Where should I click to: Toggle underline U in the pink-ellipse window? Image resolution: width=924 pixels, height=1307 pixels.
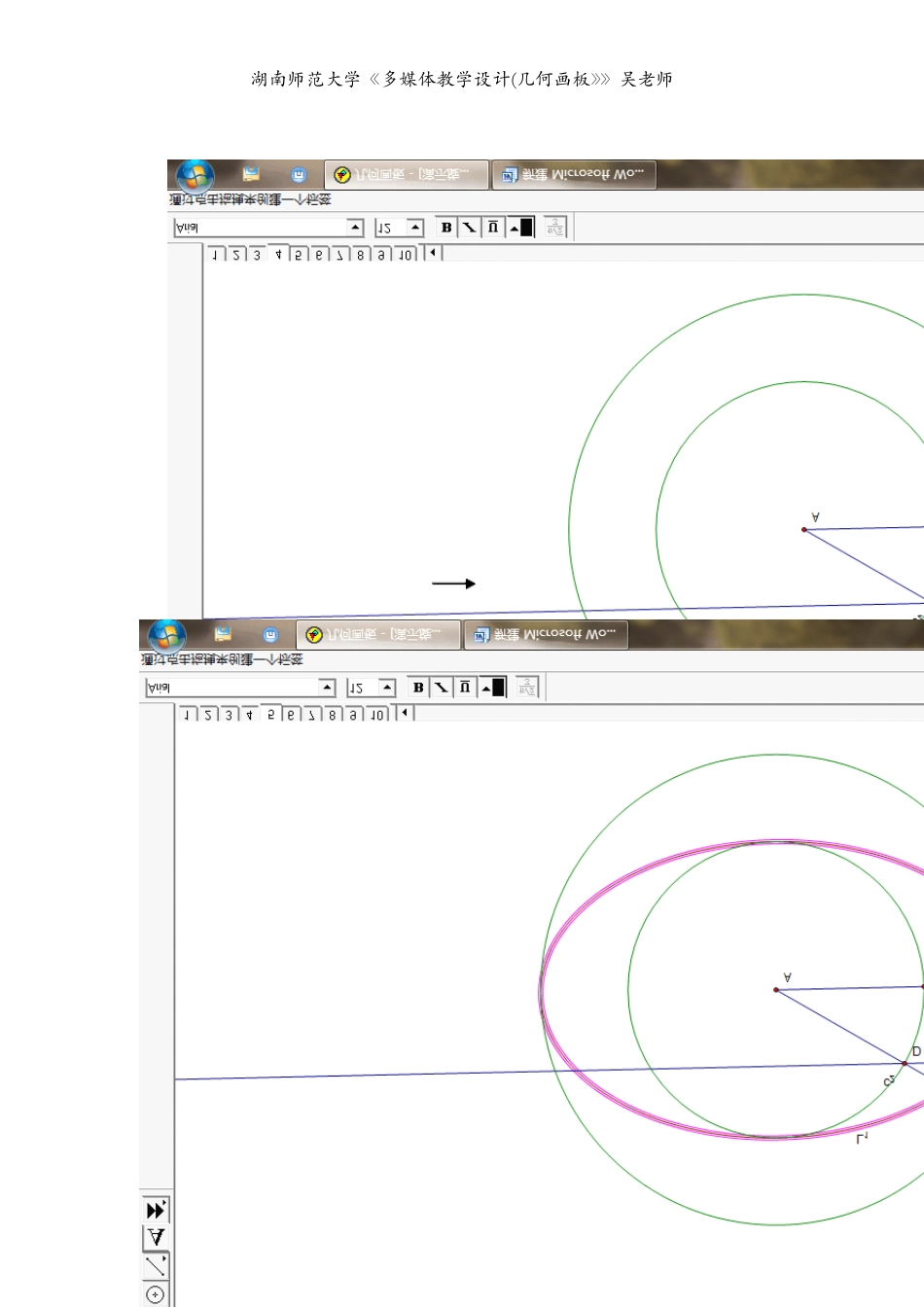(x=465, y=688)
